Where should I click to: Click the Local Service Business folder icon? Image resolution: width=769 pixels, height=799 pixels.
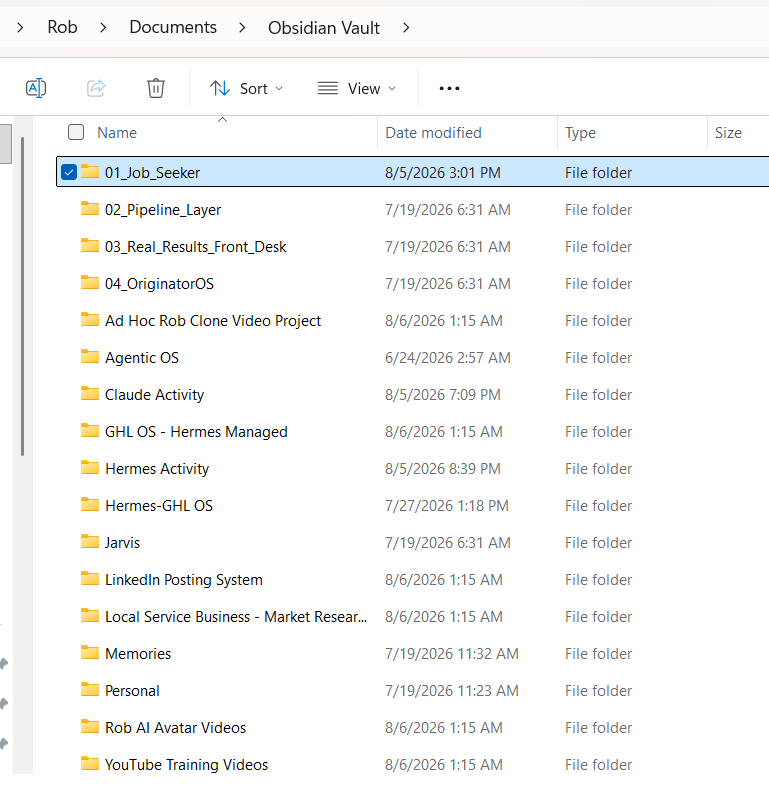(x=90, y=616)
